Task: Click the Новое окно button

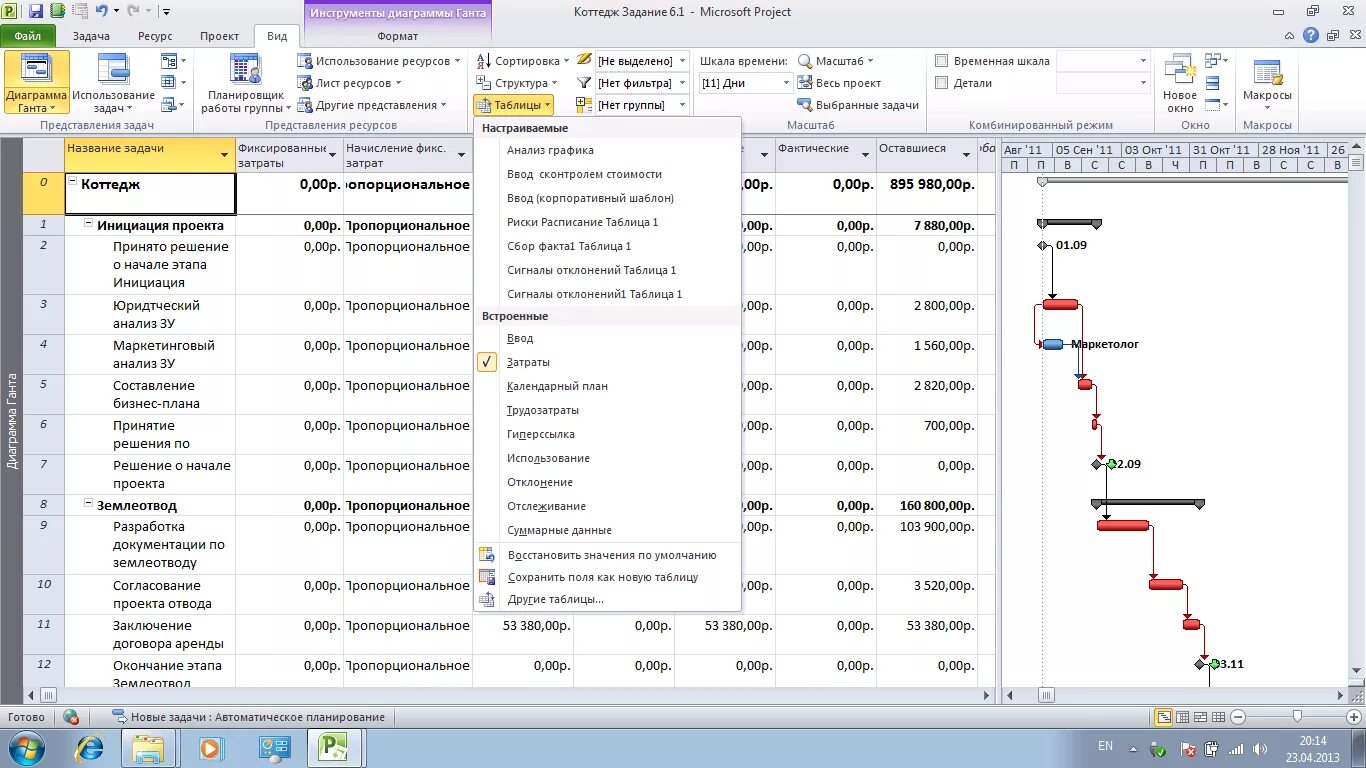Action: point(1180,82)
